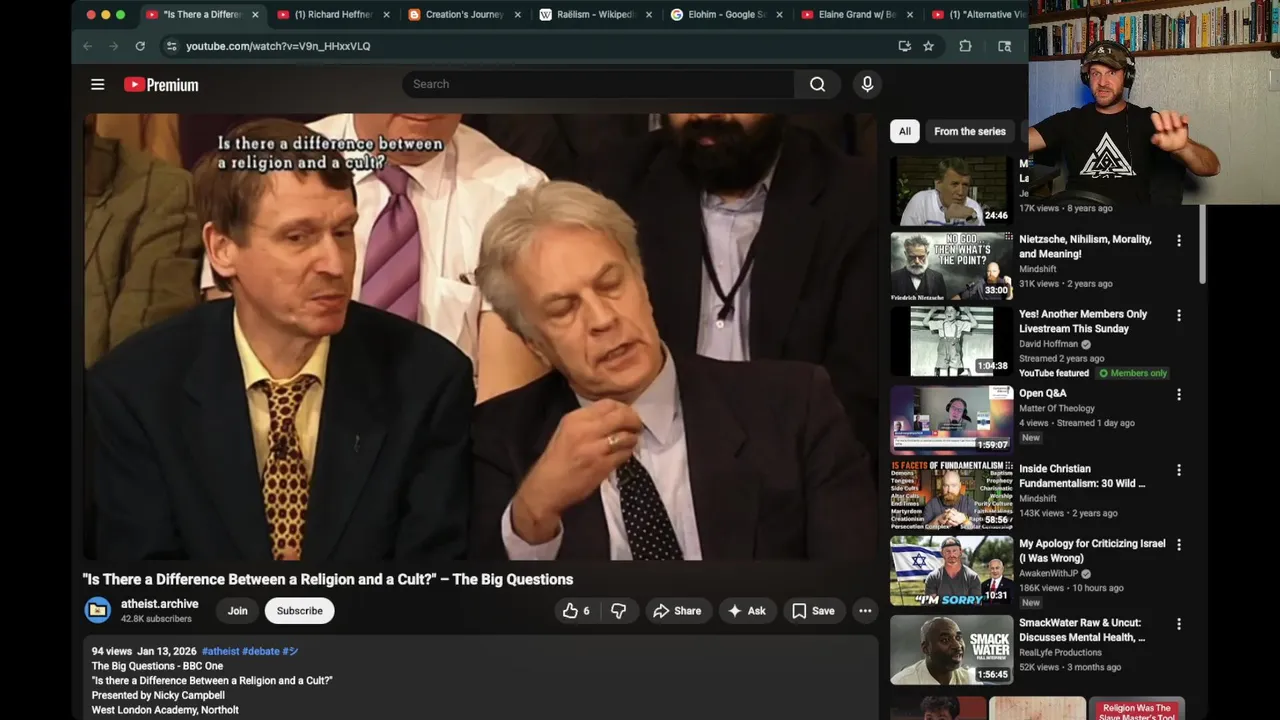Screen dimensions: 1280x720
Task: Click the AwakenWithJP channel name
Action: (x=1049, y=574)
